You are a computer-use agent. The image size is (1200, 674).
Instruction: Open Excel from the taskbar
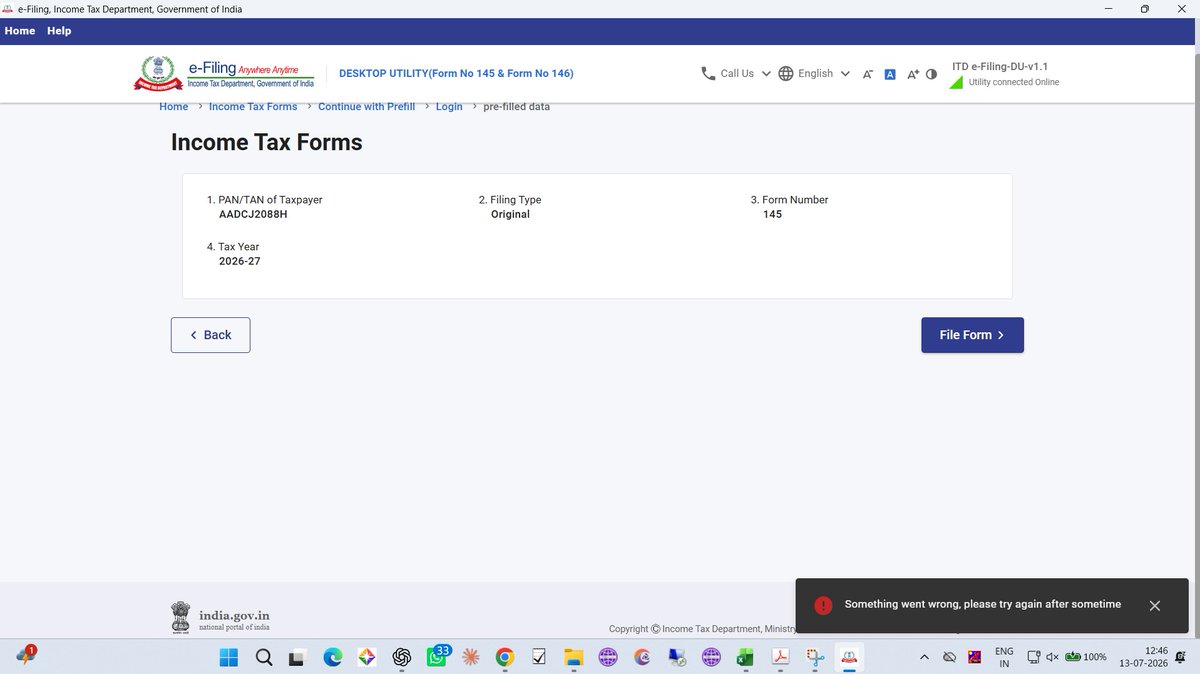pyautogui.click(x=745, y=657)
